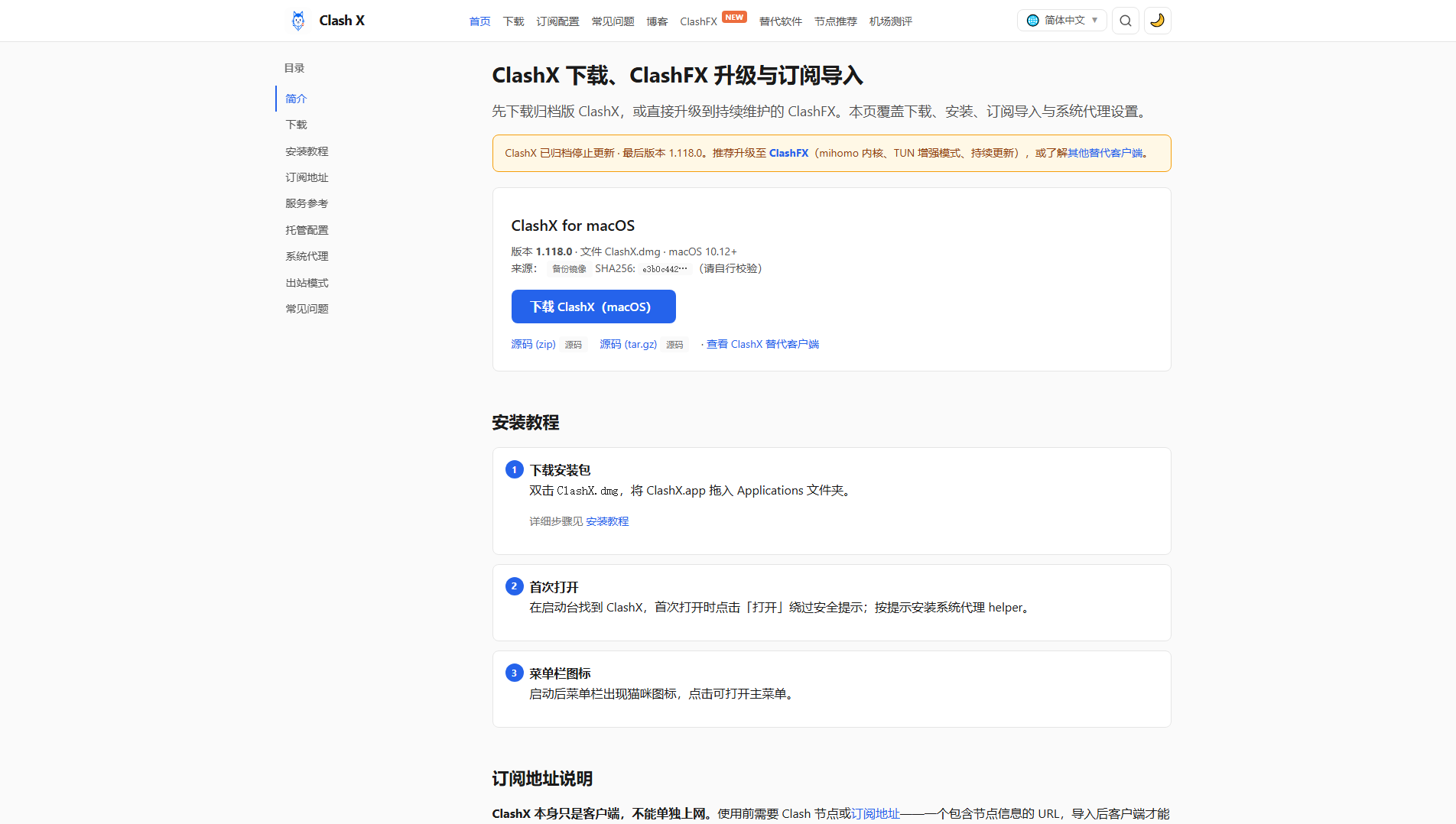Click step 2 heading 首次打开
Viewport: 1456px width, 824px height.
click(554, 587)
